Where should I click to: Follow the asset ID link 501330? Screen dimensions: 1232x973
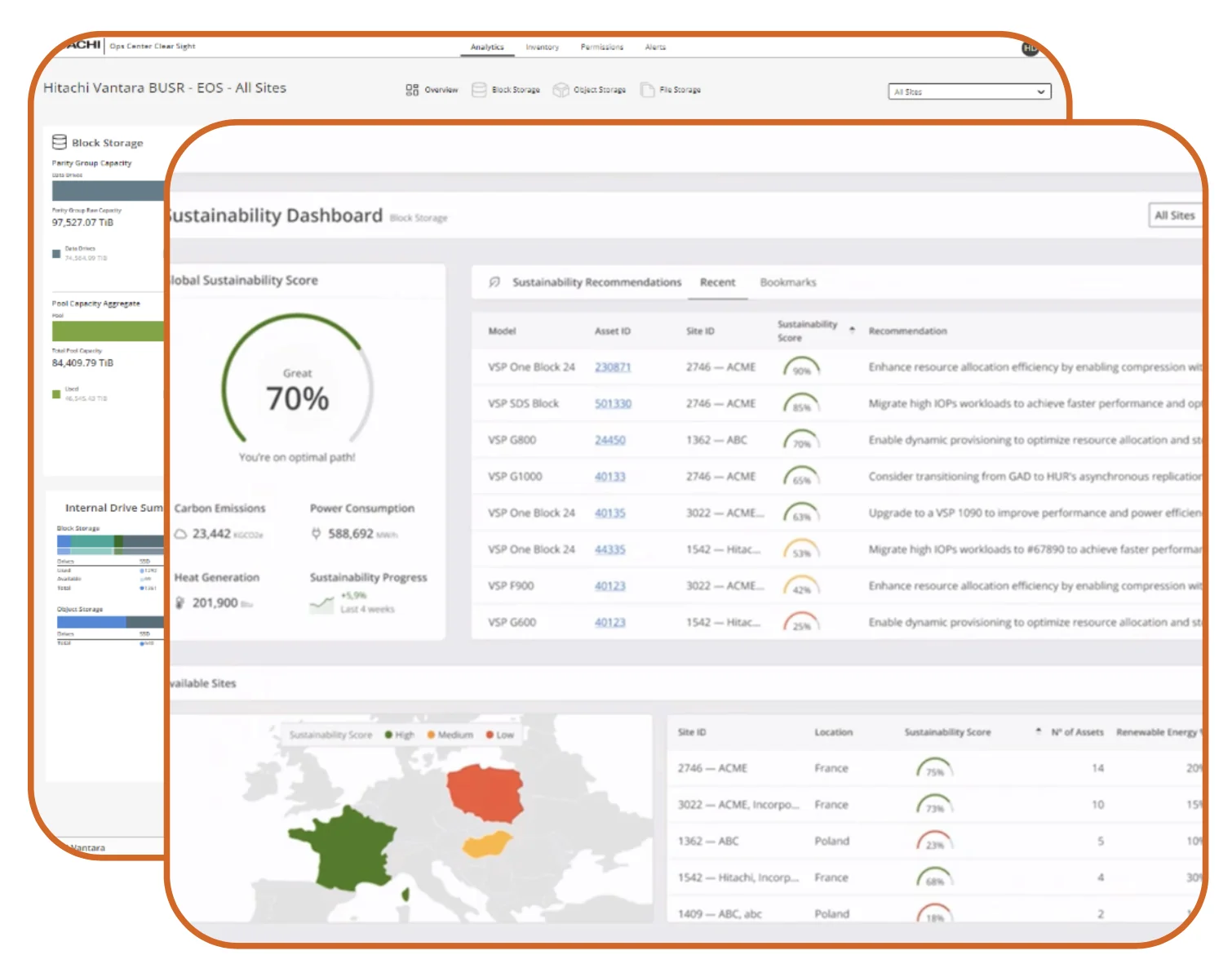point(613,404)
